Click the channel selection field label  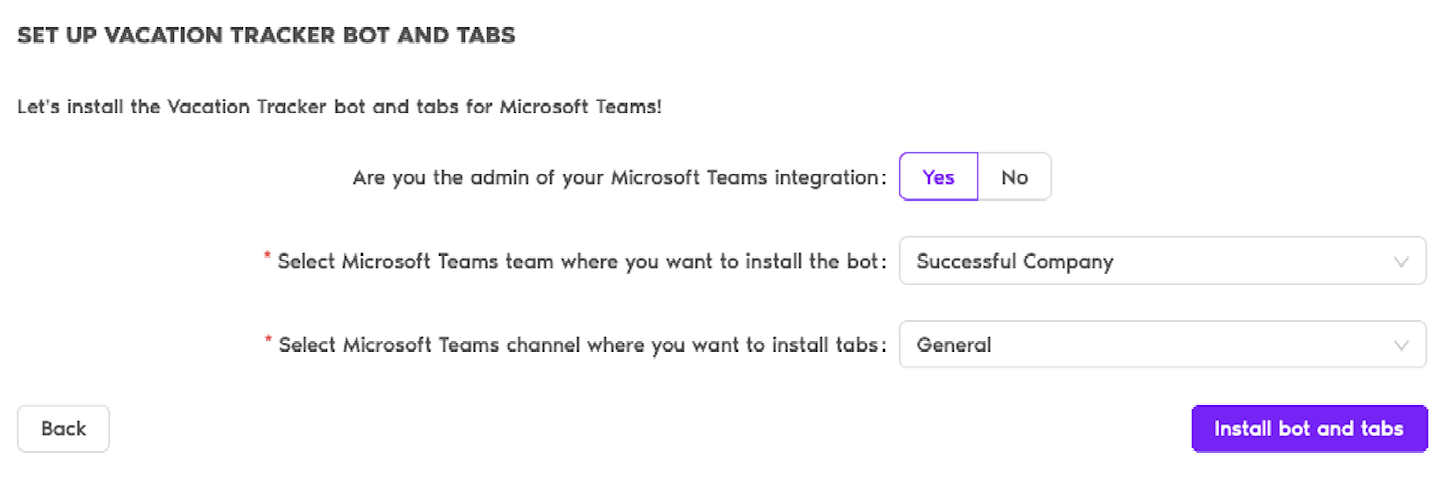click(x=582, y=345)
